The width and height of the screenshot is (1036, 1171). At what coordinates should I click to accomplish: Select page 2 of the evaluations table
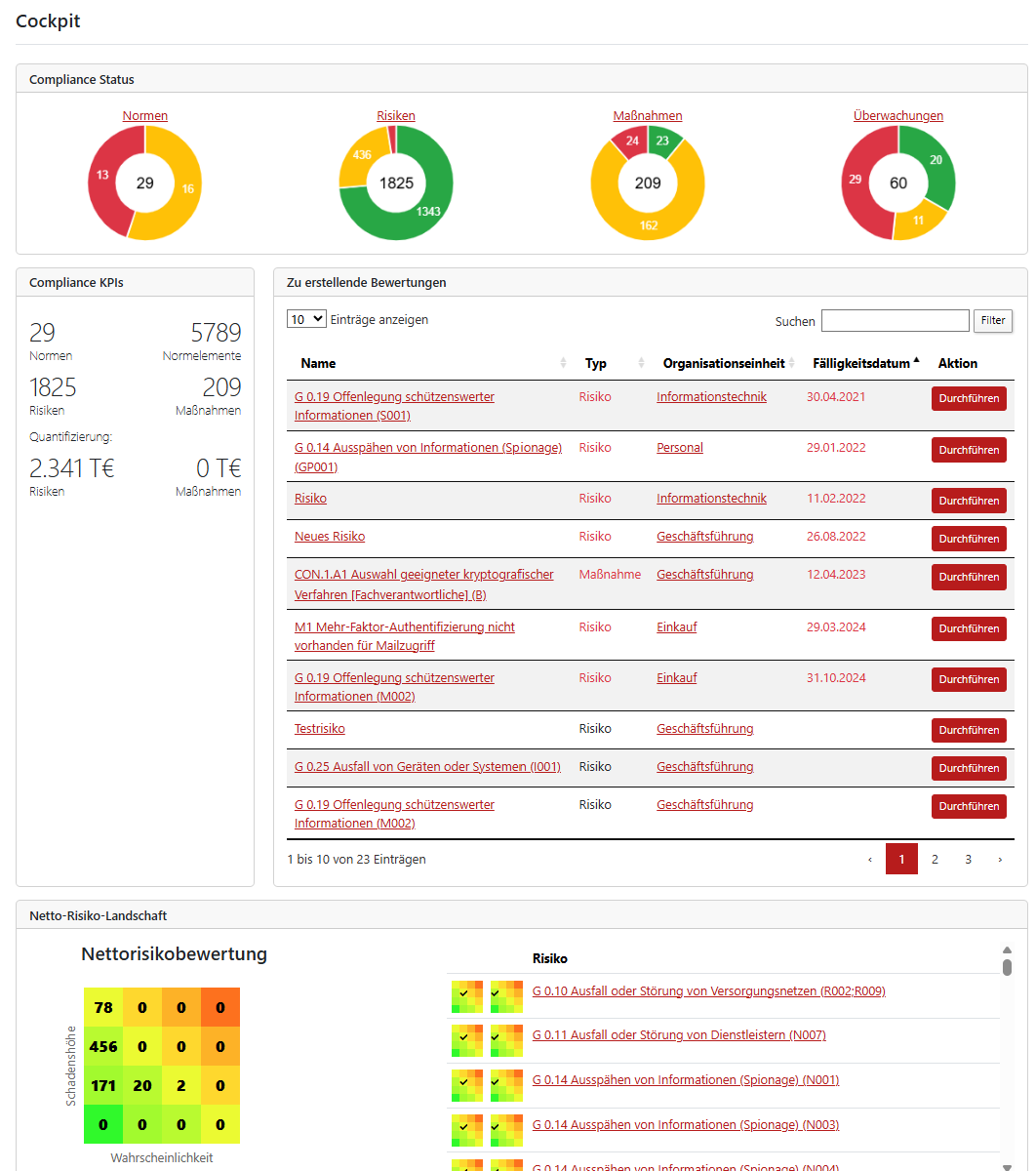(x=935, y=860)
